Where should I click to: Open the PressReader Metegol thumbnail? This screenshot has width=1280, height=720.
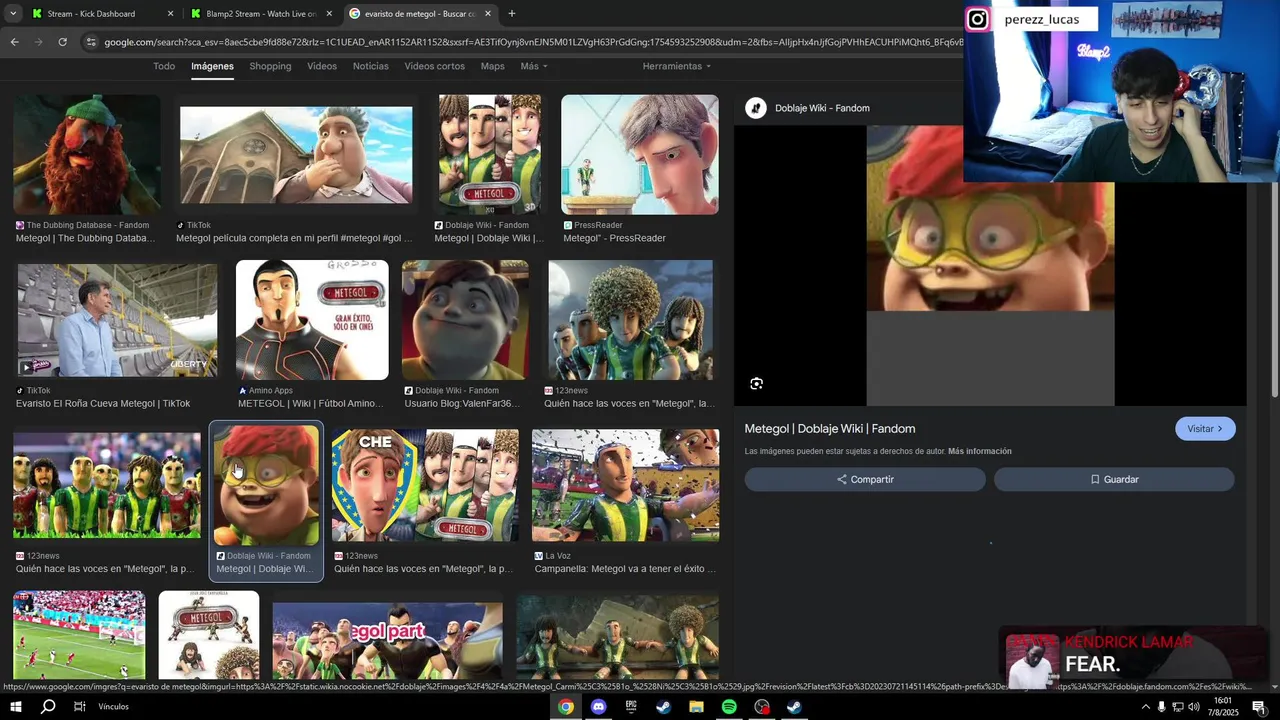(x=639, y=155)
